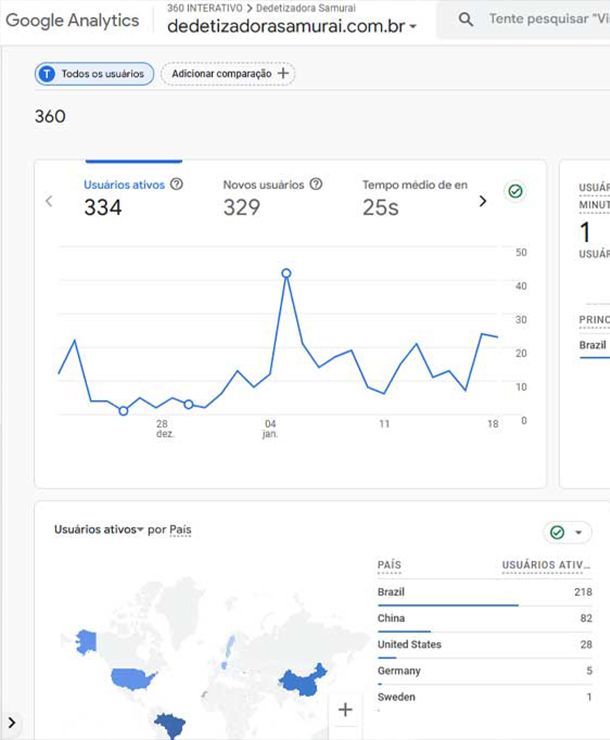Open the País dimension selector
This screenshot has height=740, width=610.
click(180, 530)
